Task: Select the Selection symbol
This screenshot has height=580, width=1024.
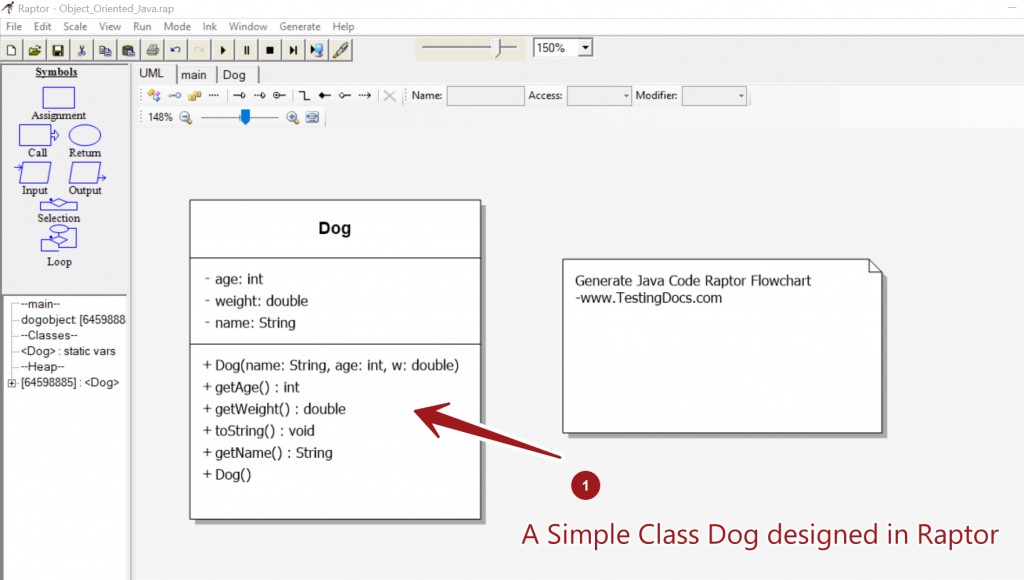Action: (58, 205)
